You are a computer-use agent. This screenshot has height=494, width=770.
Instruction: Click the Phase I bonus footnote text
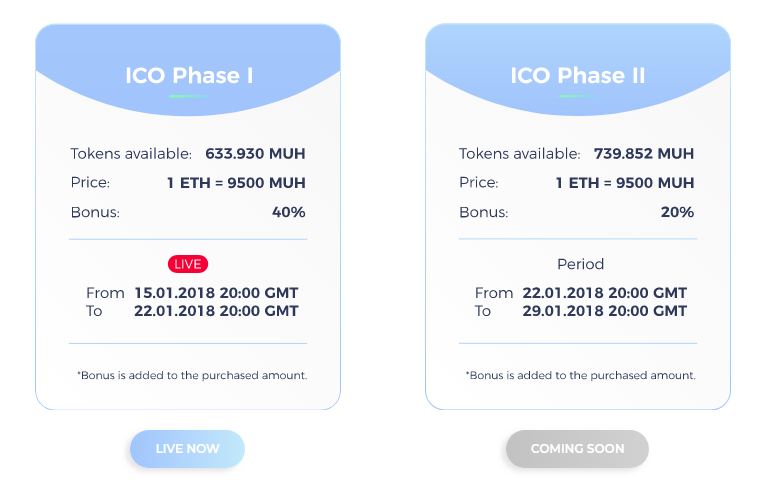click(192, 376)
